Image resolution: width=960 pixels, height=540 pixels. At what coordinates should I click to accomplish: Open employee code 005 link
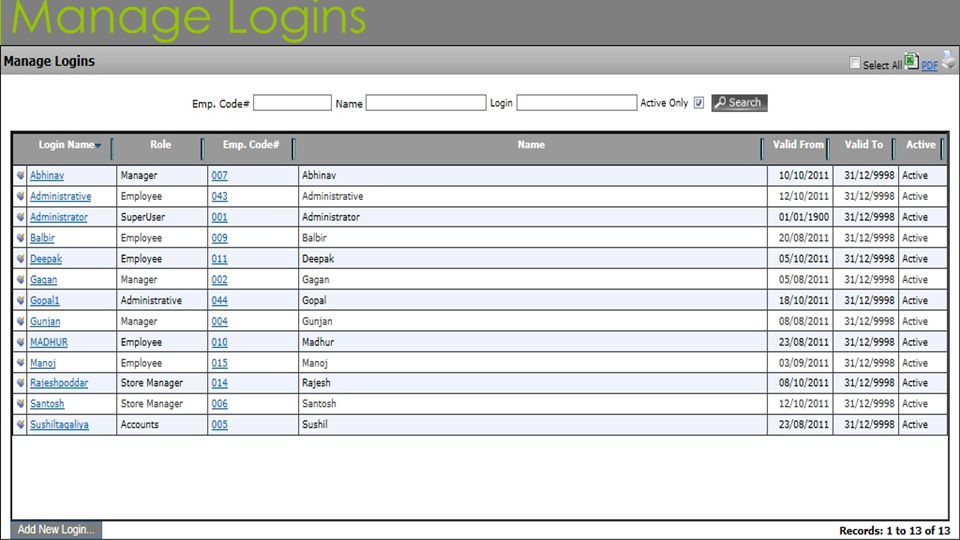pos(220,425)
